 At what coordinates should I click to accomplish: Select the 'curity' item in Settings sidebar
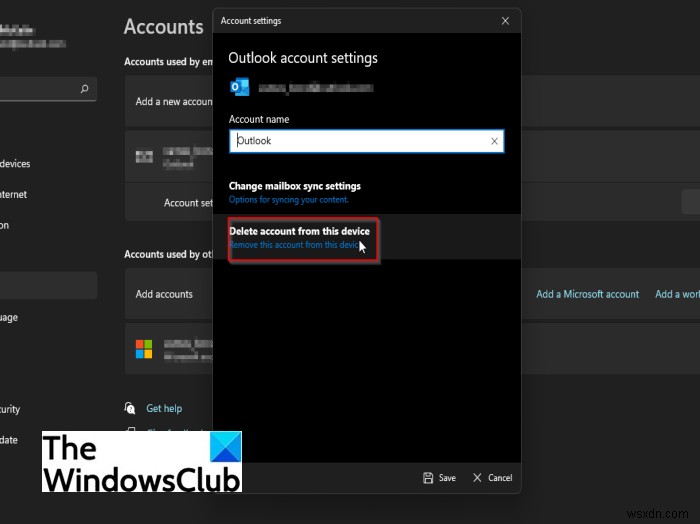click(x=10, y=409)
